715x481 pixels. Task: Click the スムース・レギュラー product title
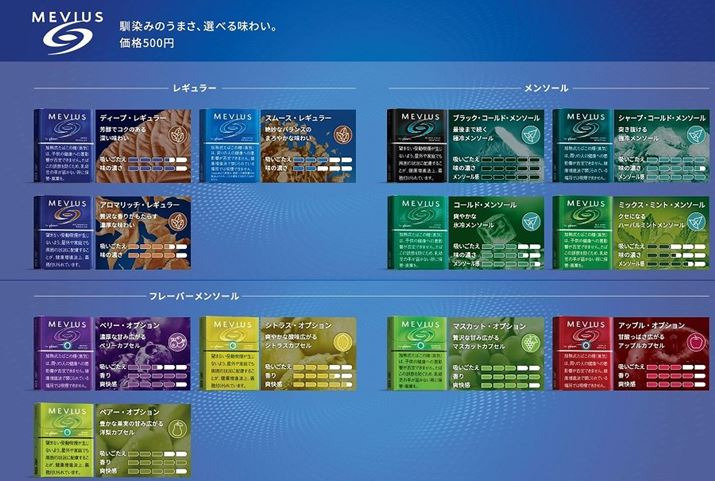coord(298,118)
